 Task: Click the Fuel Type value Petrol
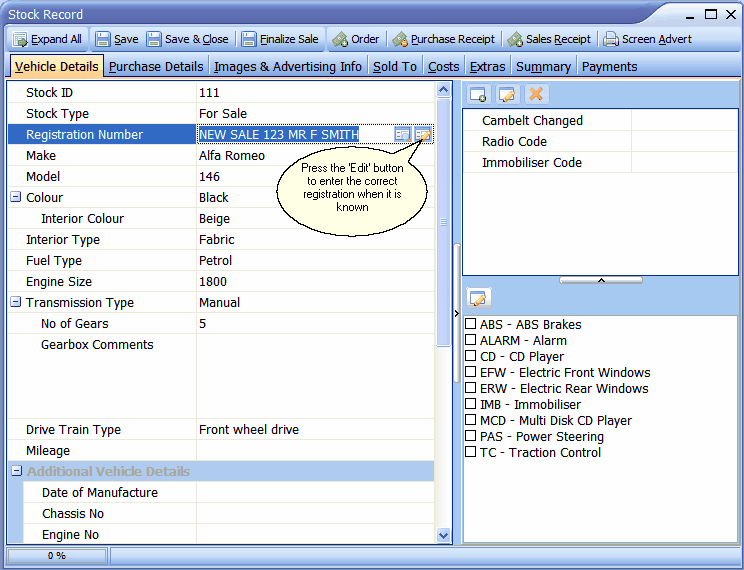(x=215, y=261)
